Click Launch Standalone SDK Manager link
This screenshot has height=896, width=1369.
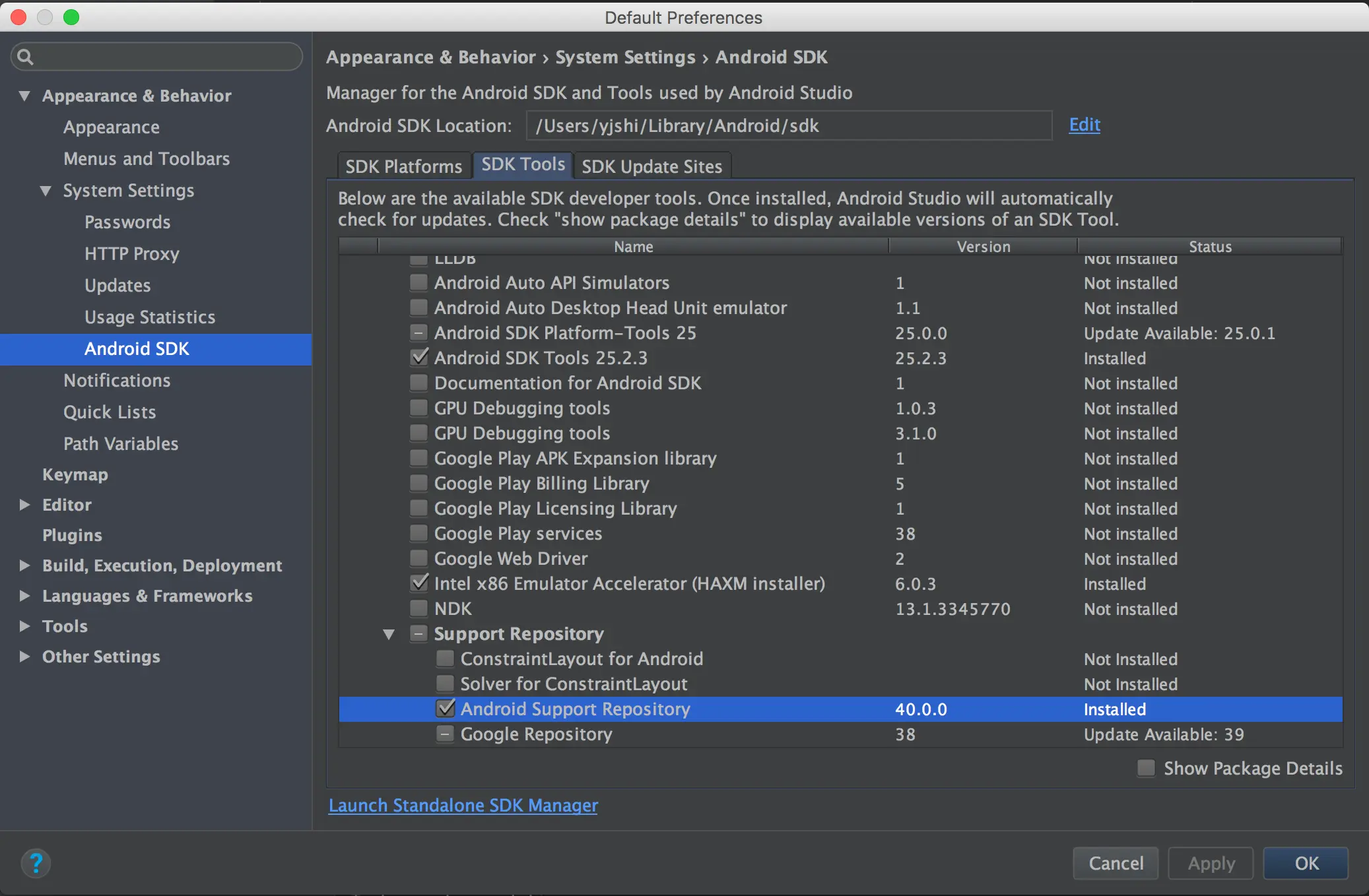[463, 805]
